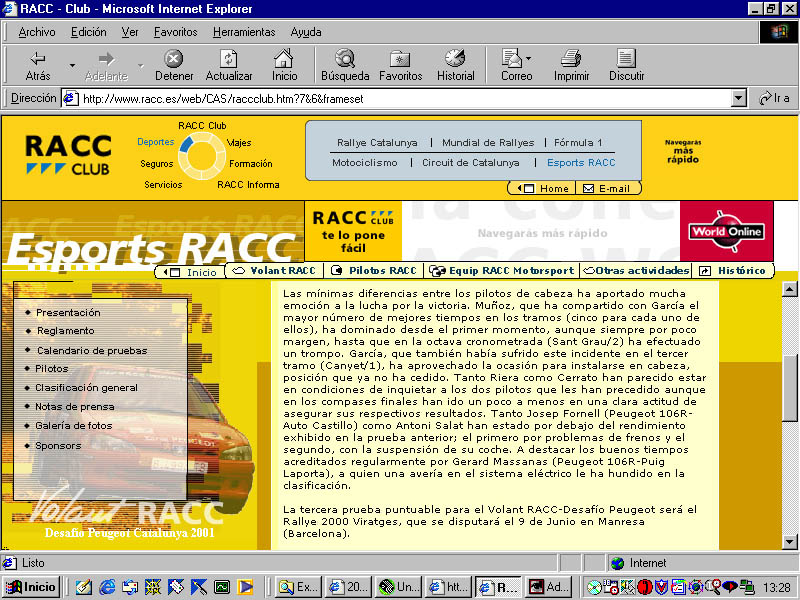The image size is (800, 600).
Task: Open the Windows Inicio start button
Action: [32, 587]
